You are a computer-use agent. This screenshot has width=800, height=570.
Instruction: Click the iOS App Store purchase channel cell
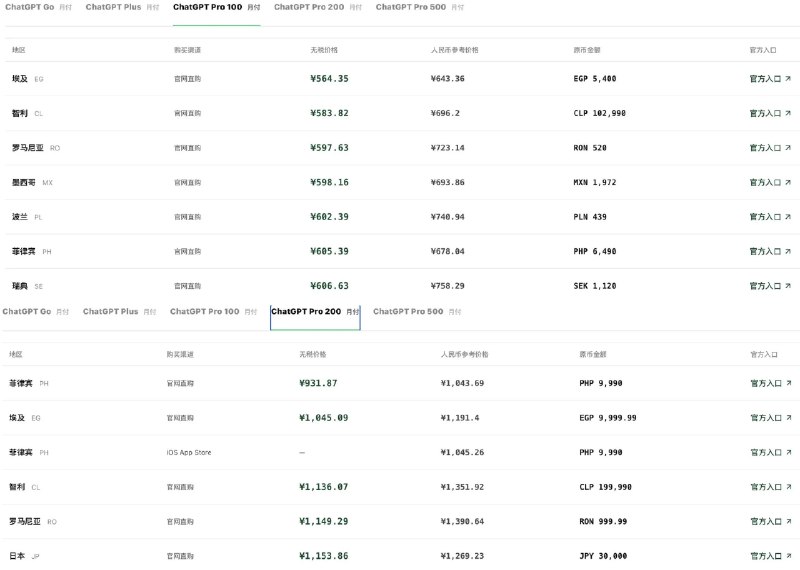coord(189,452)
